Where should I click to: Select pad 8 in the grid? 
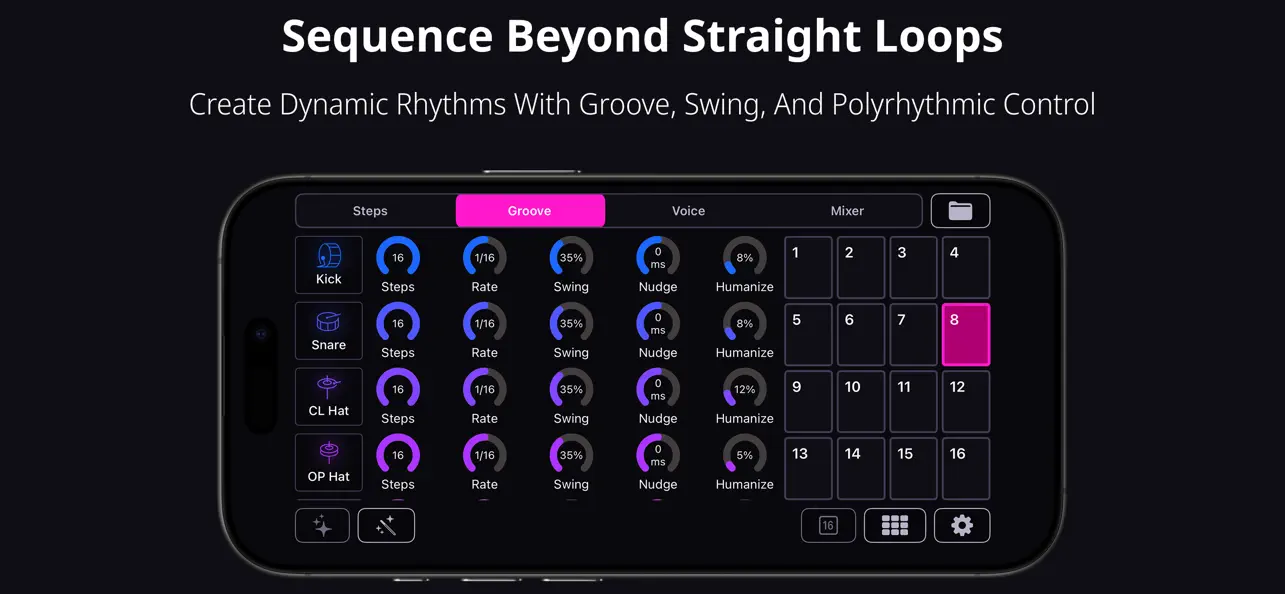[965, 334]
